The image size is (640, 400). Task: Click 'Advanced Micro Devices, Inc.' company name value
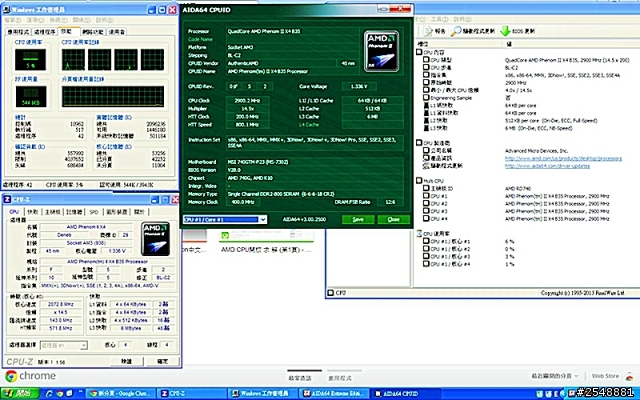tap(536, 151)
